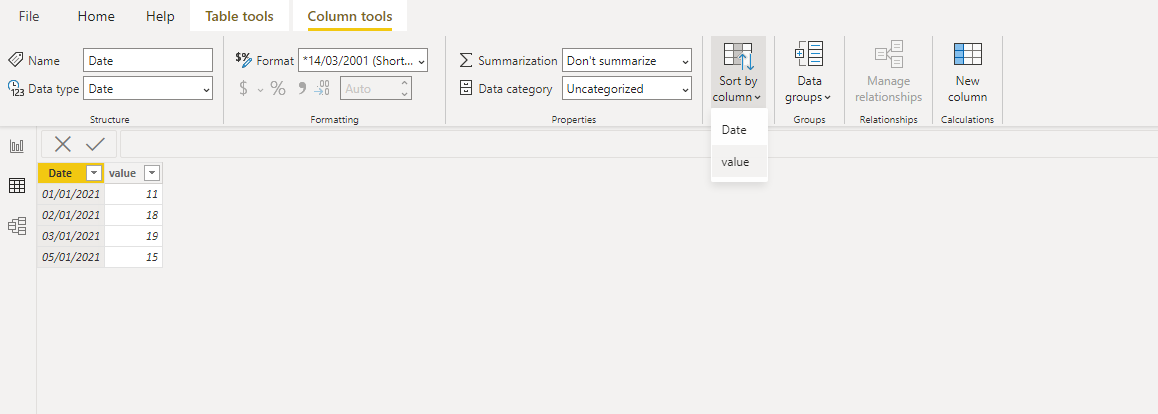Click the decimal places icon
1158x414 pixels.
pyautogui.click(x=322, y=89)
